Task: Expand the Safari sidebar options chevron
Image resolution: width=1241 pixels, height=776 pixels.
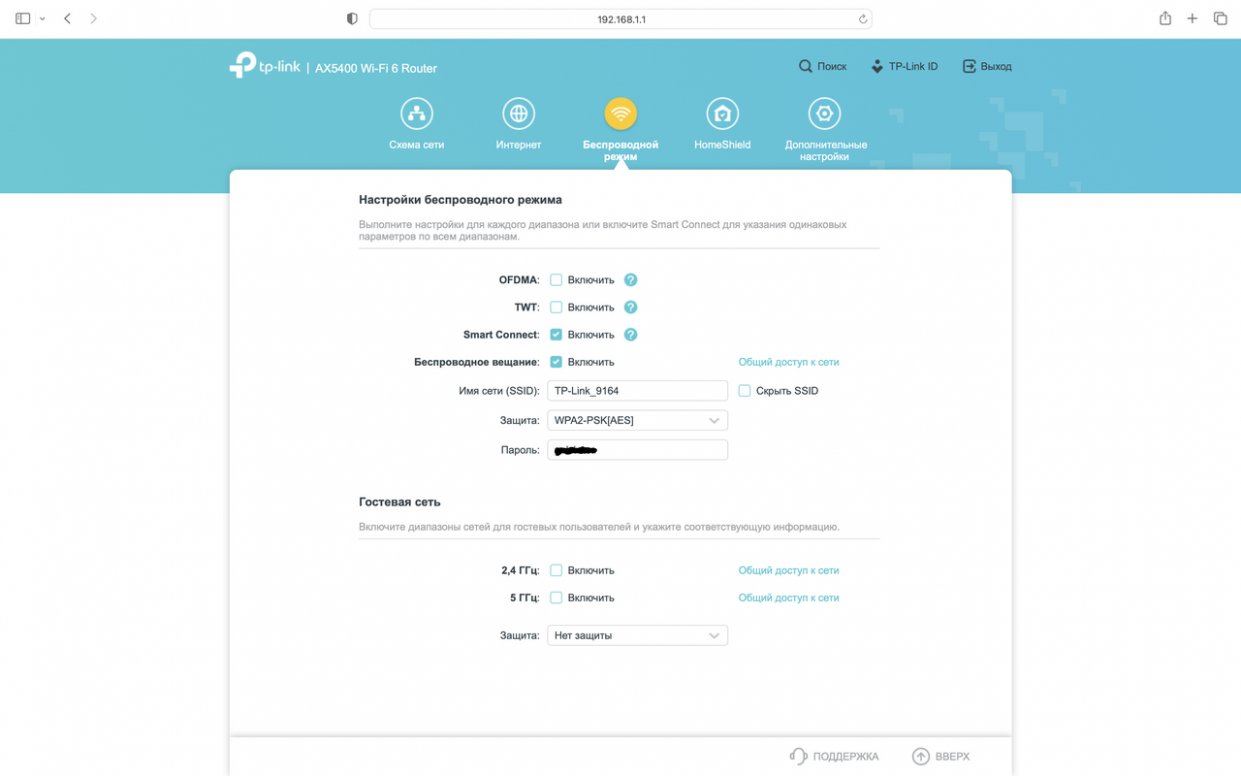Action: 42,19
